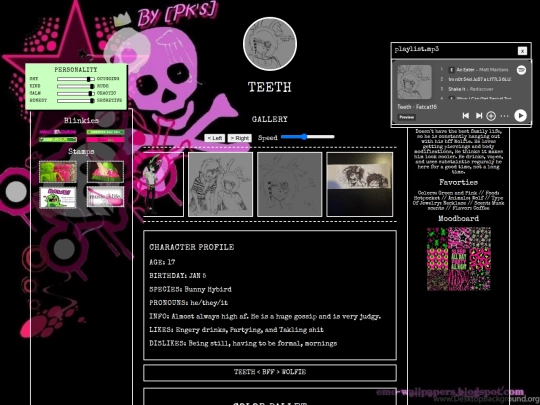The height and width of the screenshot is (405, 540).
Task: Play the playlist with the round play button
Action: click(x=520, y=115)
